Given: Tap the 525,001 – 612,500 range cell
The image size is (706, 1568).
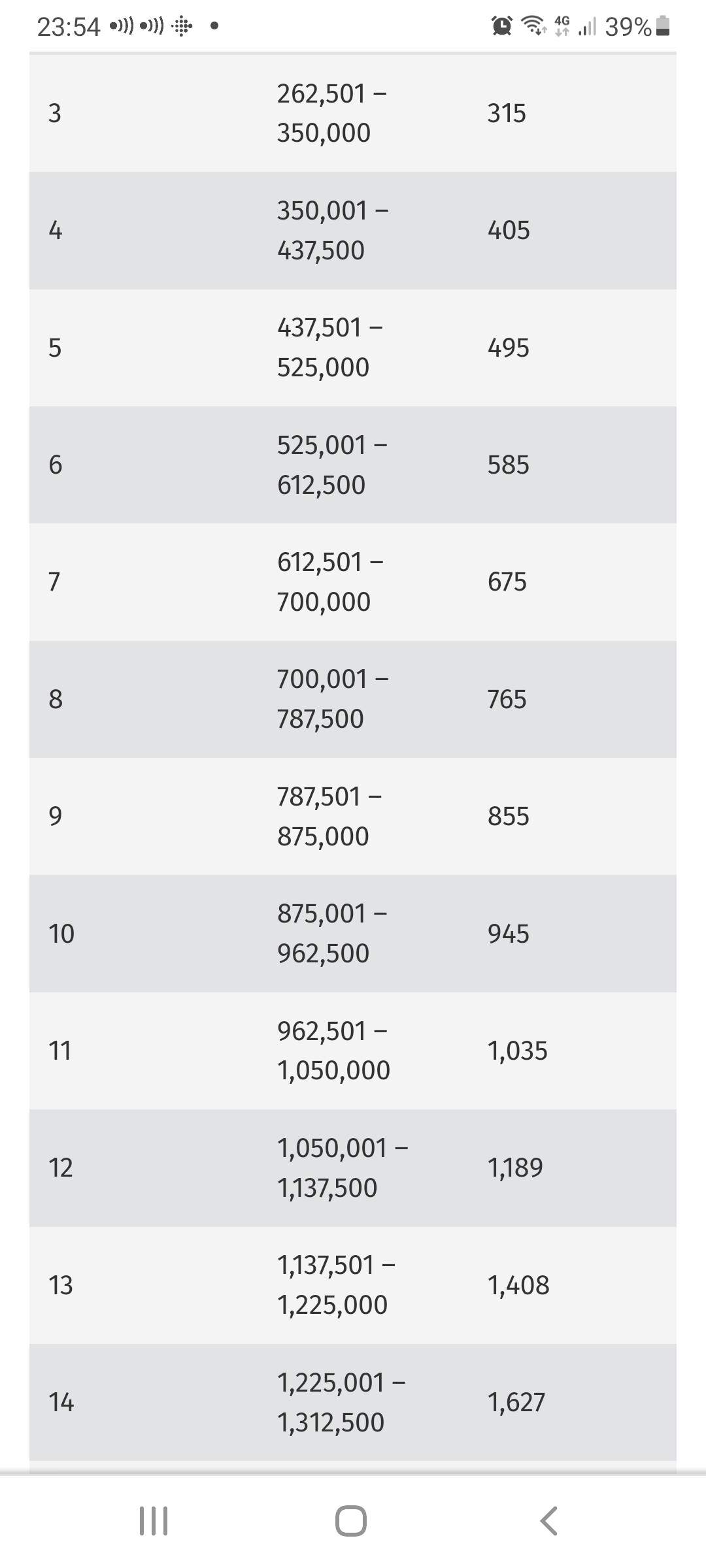Looking at the screenshot, I should [332, 465].
